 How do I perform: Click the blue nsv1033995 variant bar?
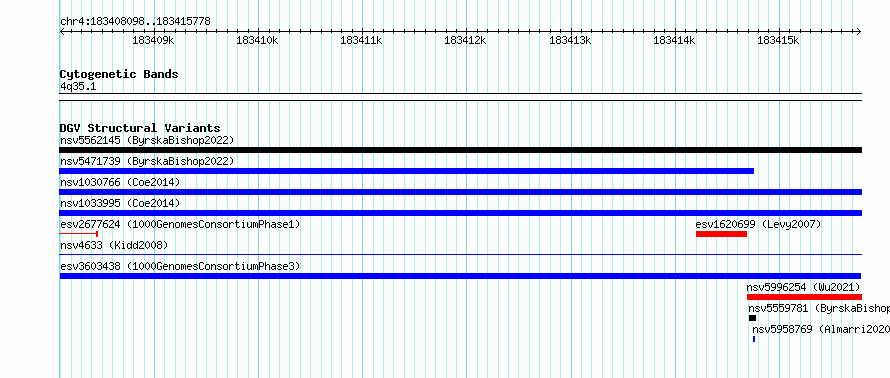460,213
